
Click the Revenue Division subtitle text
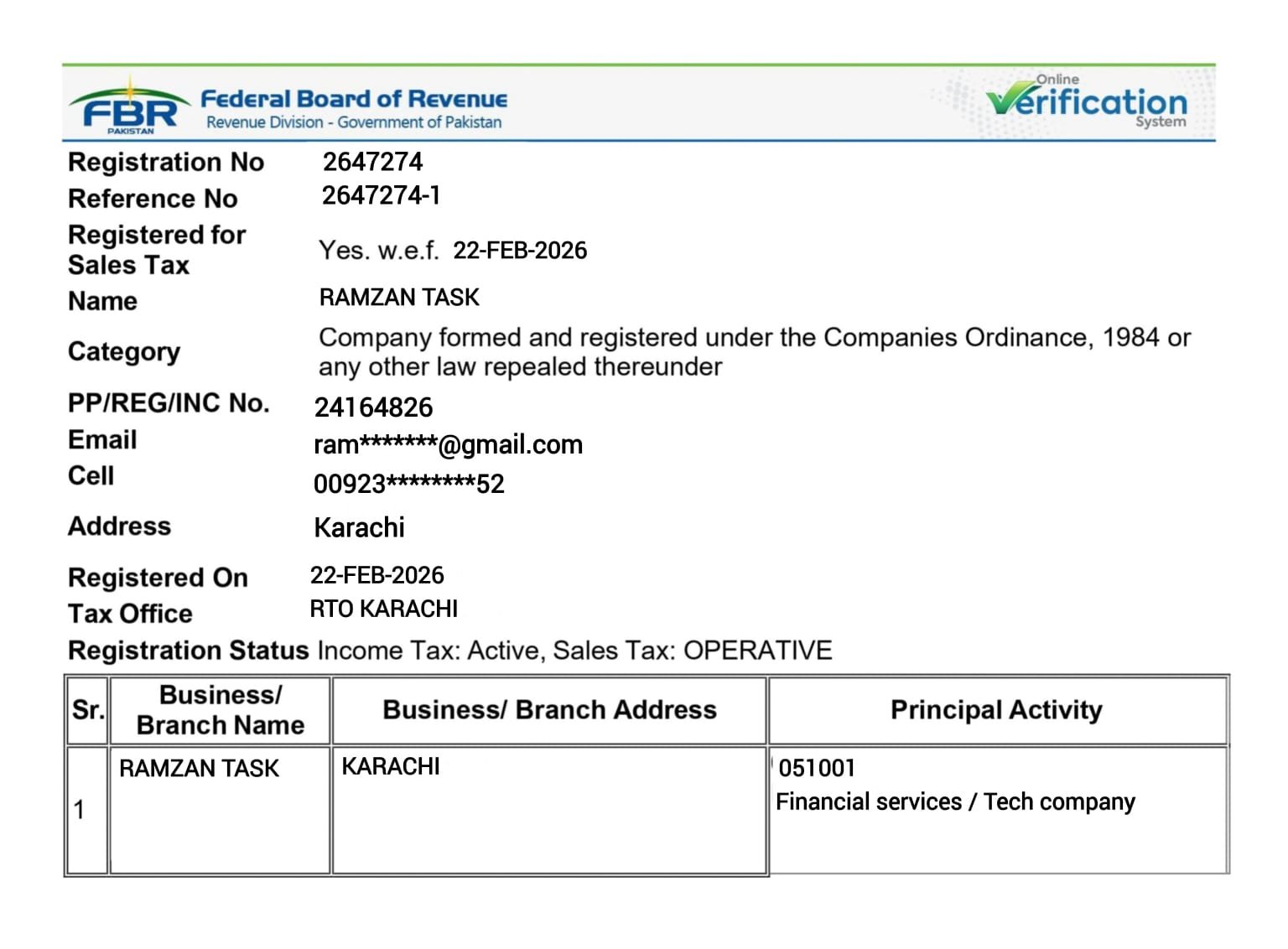point(353,122)
